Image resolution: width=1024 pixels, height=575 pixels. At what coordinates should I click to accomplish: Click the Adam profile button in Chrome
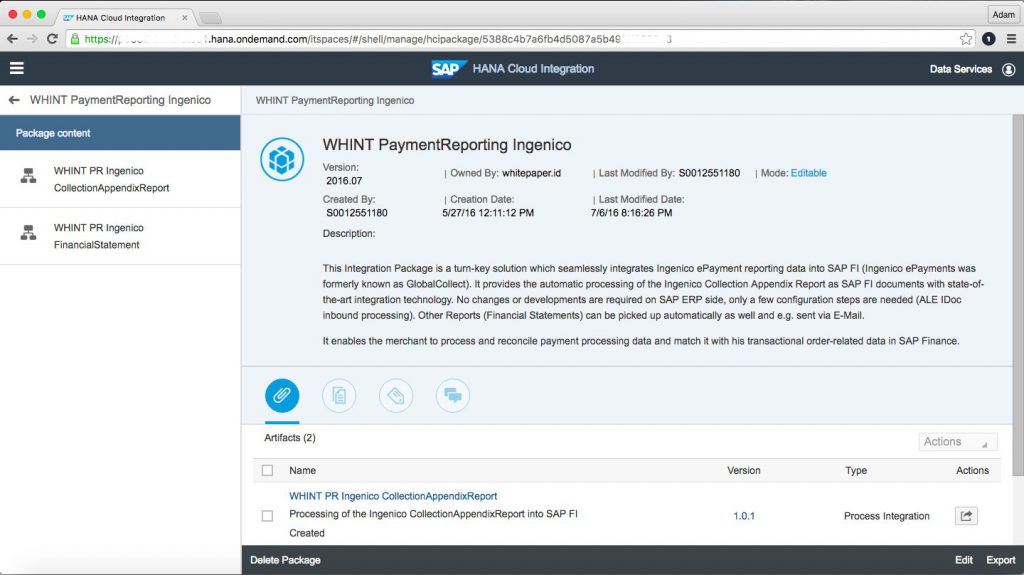tap(1004, 14)
